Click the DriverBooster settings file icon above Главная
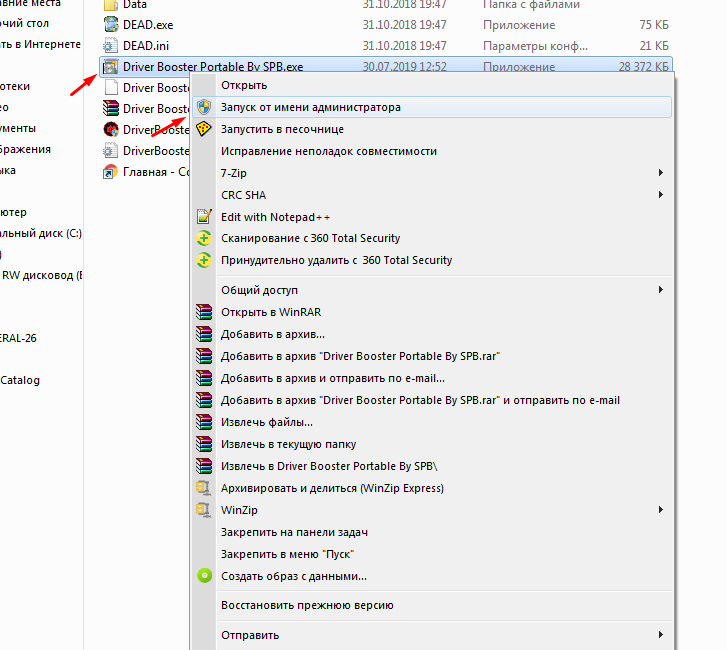Image resolution: width=727 pixels, height=650 pixels. click(110, 151)
